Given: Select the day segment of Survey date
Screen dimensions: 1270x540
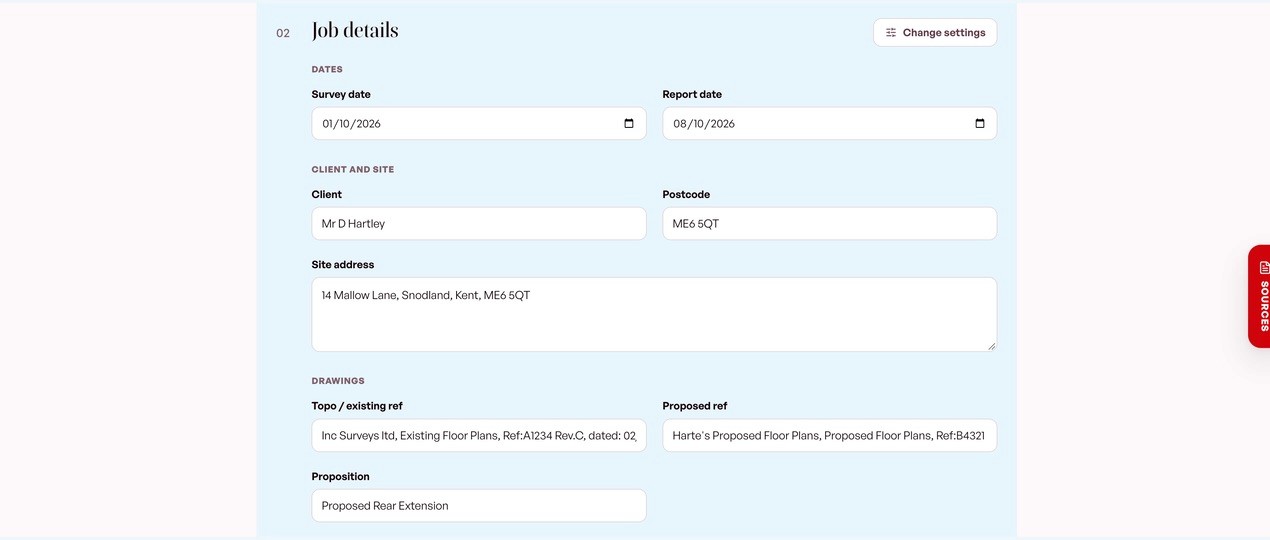Looking at the screenshot, I should click(328, 124).
